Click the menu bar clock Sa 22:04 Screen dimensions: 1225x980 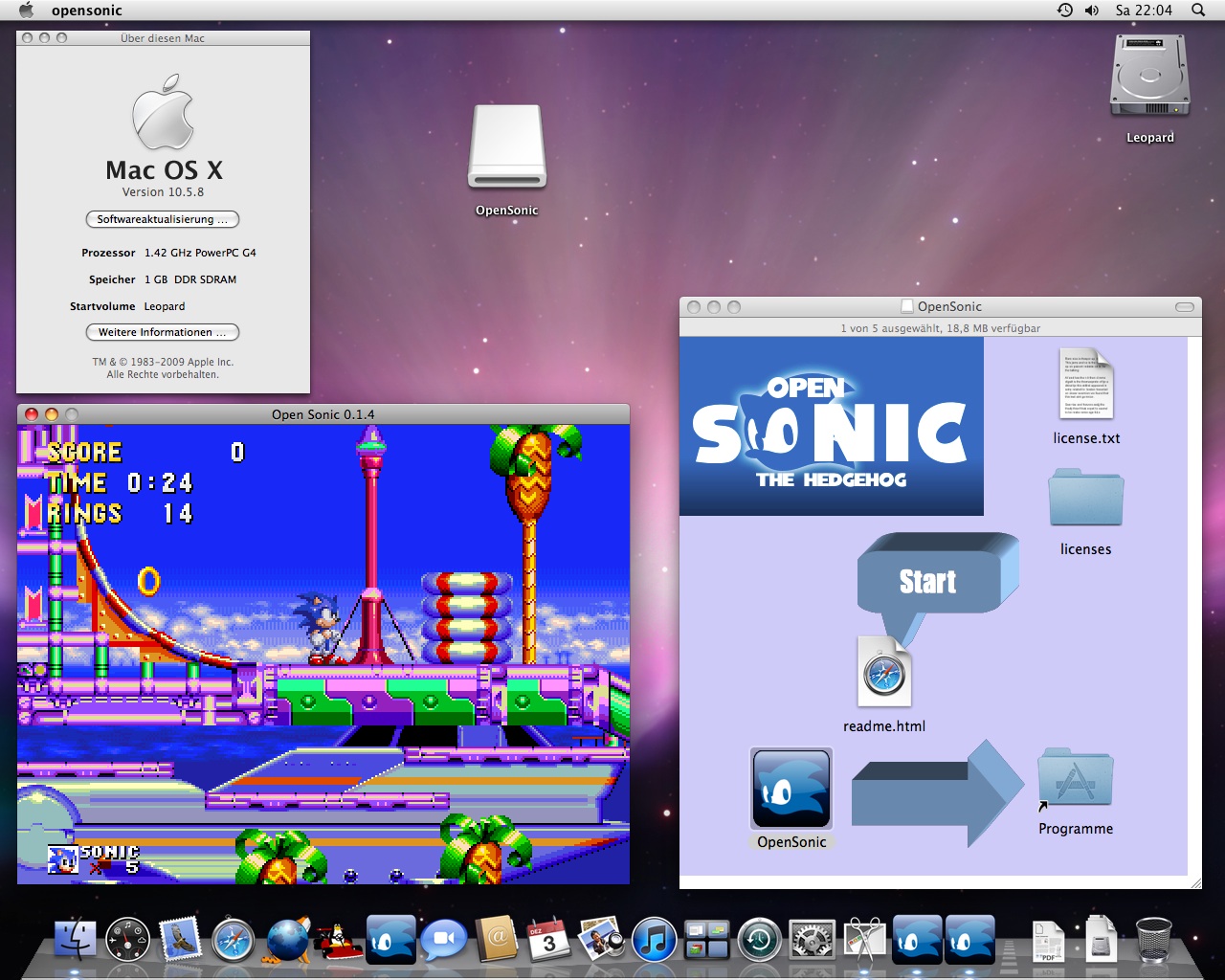(x=1144, y=11)
